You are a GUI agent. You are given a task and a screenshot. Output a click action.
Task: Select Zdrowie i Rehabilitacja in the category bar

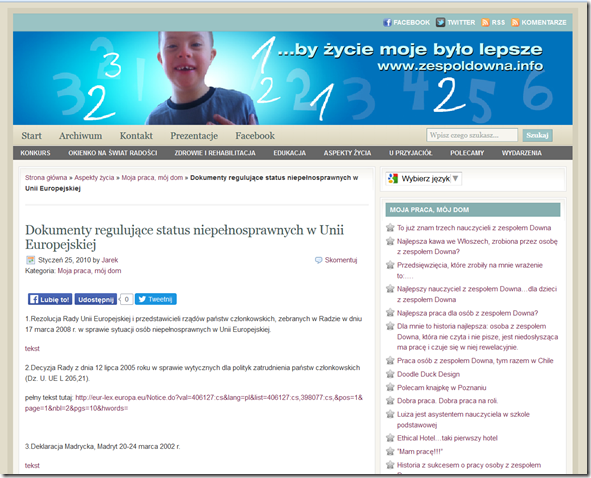pos(215,153)
